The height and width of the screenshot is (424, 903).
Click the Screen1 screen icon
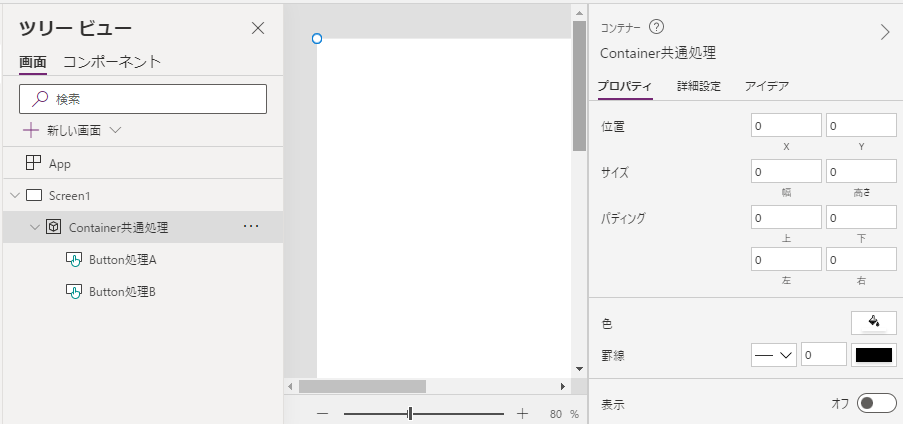pyautogui.click(x=35, y=195)
